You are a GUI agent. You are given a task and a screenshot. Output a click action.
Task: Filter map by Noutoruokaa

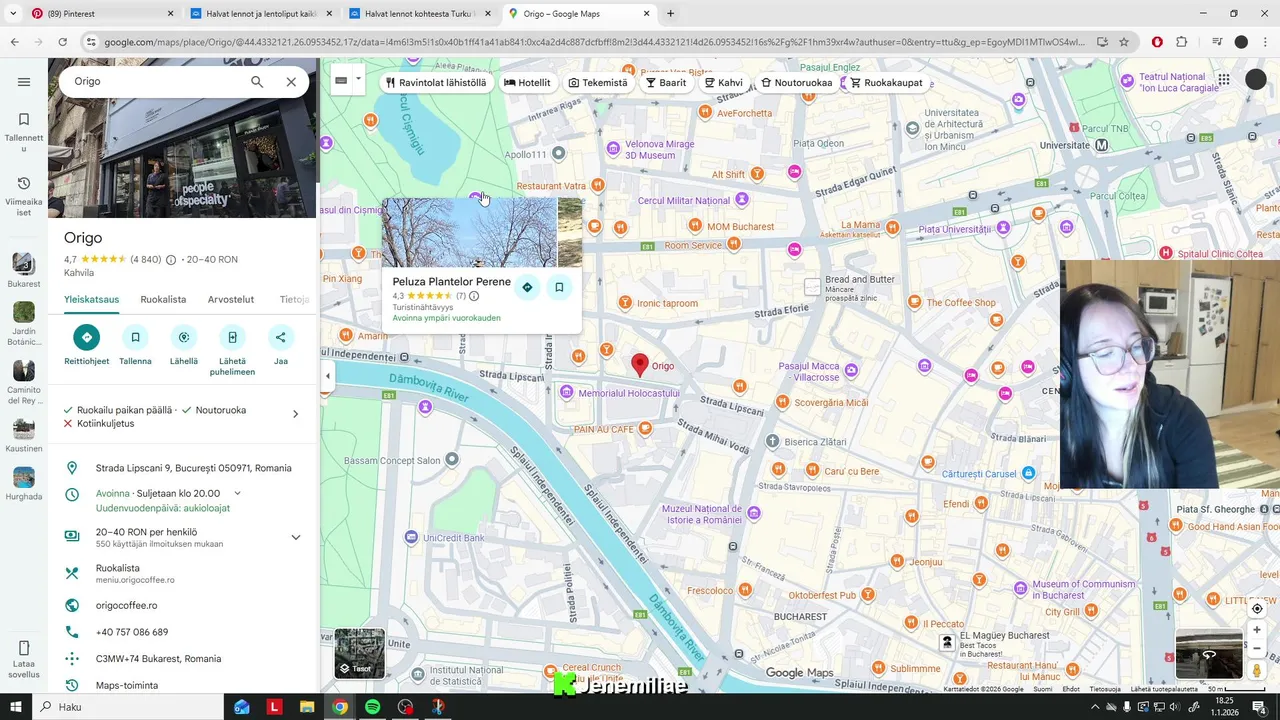(x=796, y=83)
